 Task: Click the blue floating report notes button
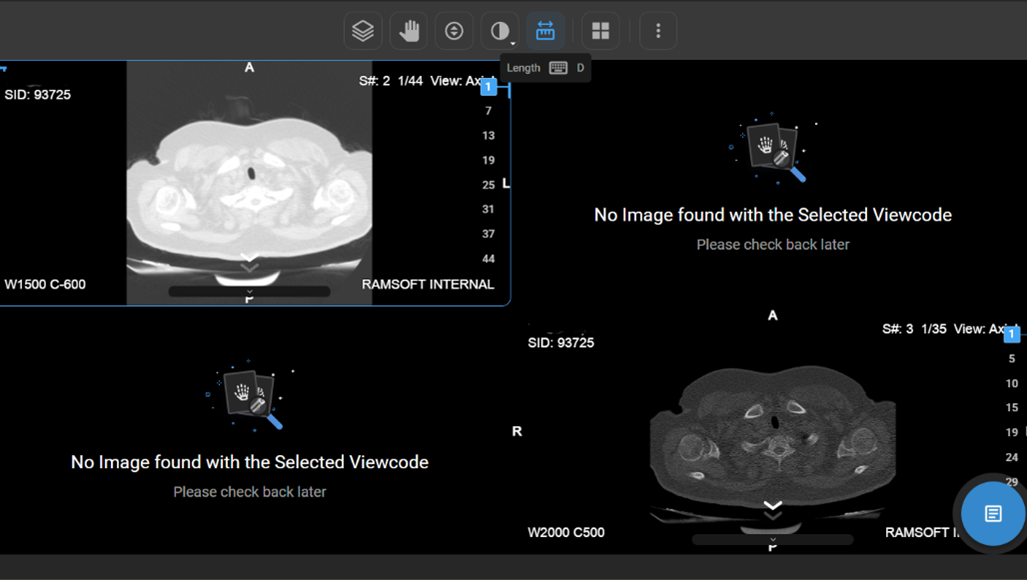pos(992,513)
